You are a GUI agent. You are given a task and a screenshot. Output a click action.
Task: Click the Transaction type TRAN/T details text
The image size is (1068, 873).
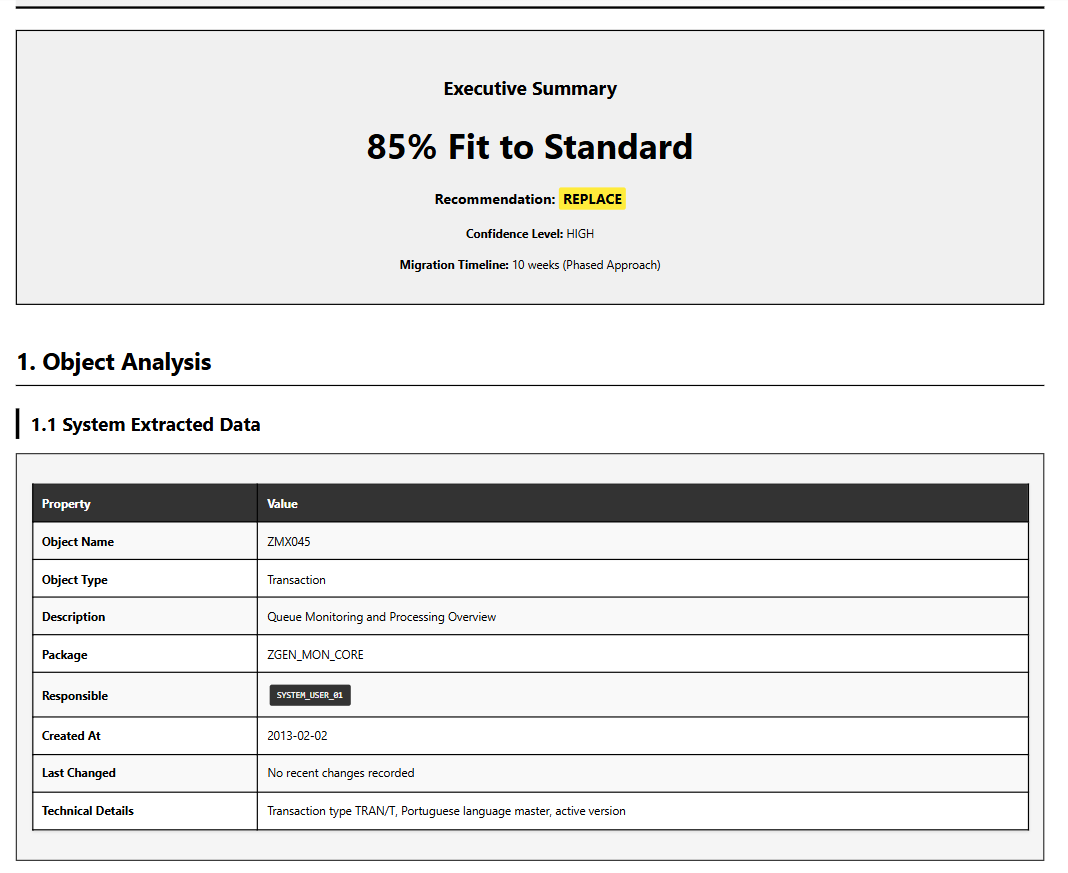446,811
